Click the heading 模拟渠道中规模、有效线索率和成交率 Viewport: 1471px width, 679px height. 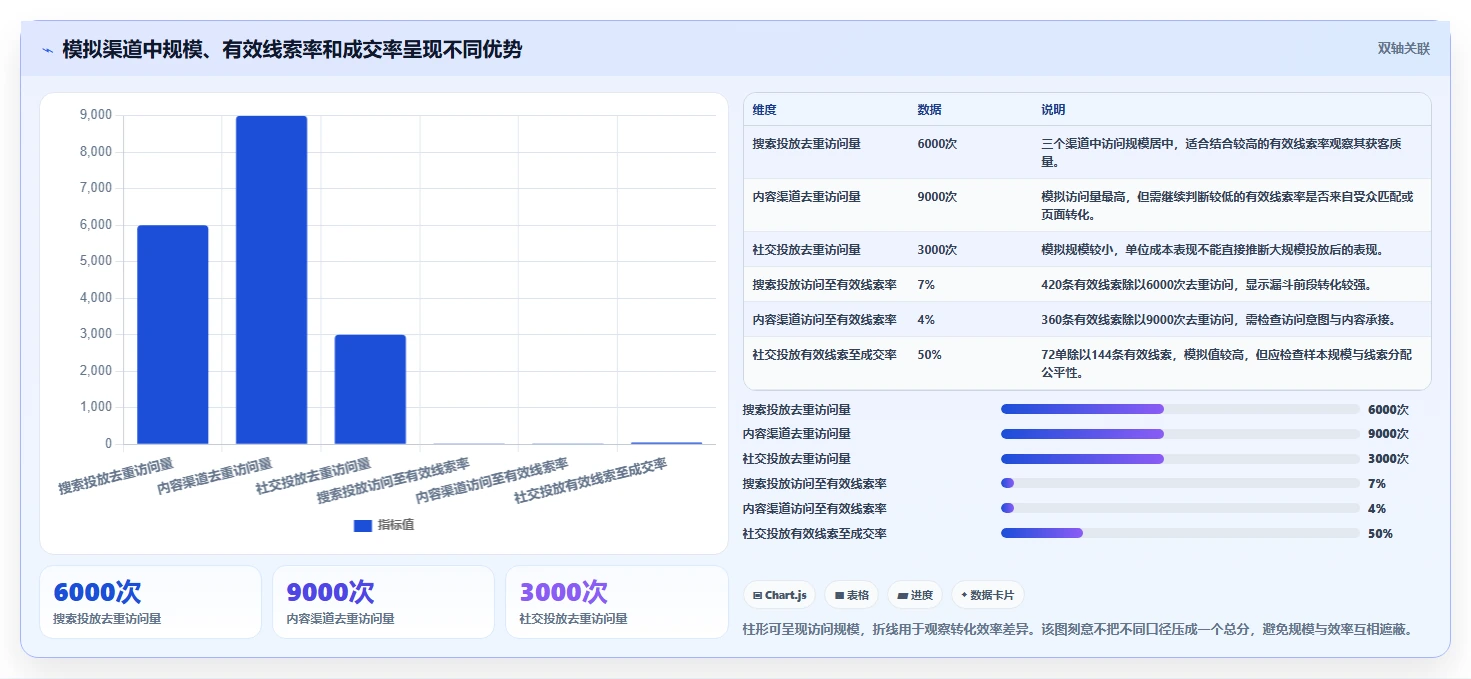click(292, 50)
